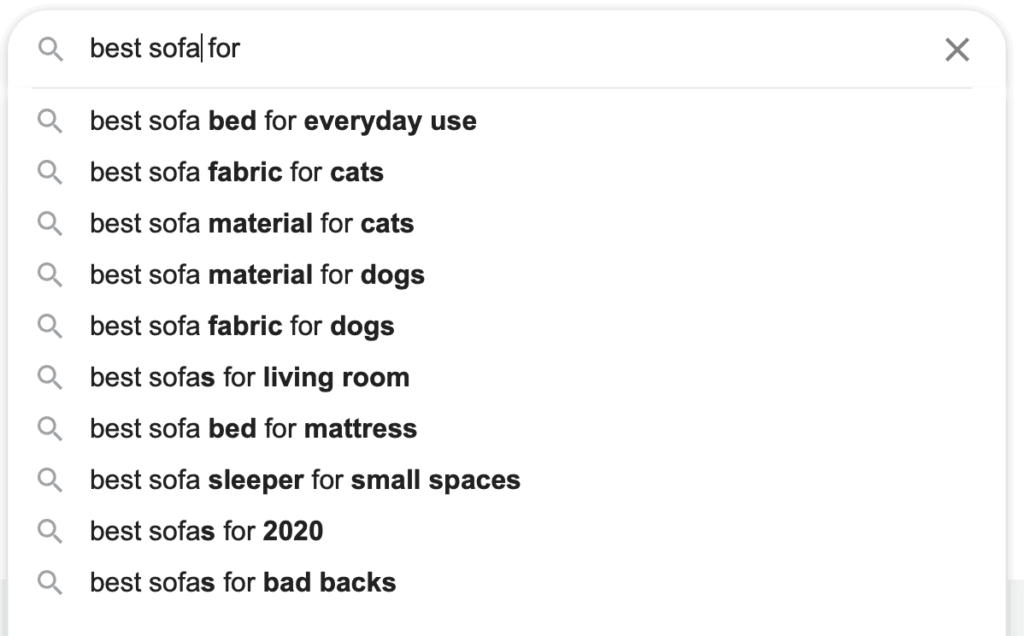Viewport: 1024px width, 636px height.
Task: Pick 'best sofa sleeper for small spaces'
Action: [305, 480]
